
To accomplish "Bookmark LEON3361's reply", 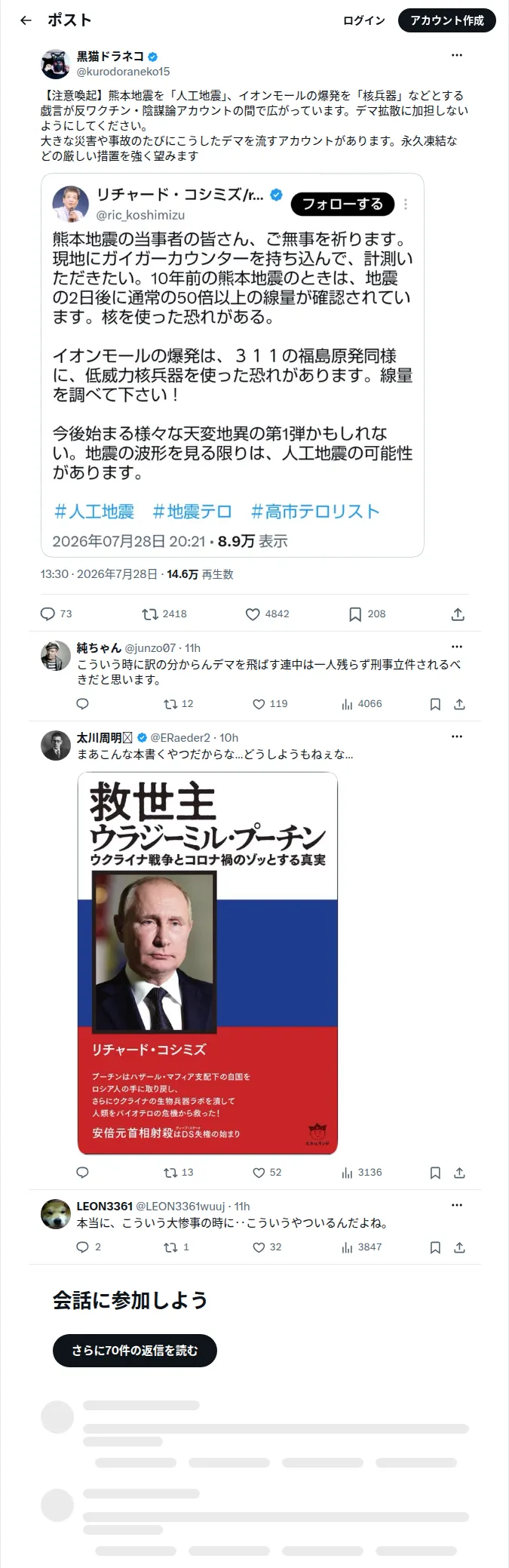I will (x=435, y=1247).
